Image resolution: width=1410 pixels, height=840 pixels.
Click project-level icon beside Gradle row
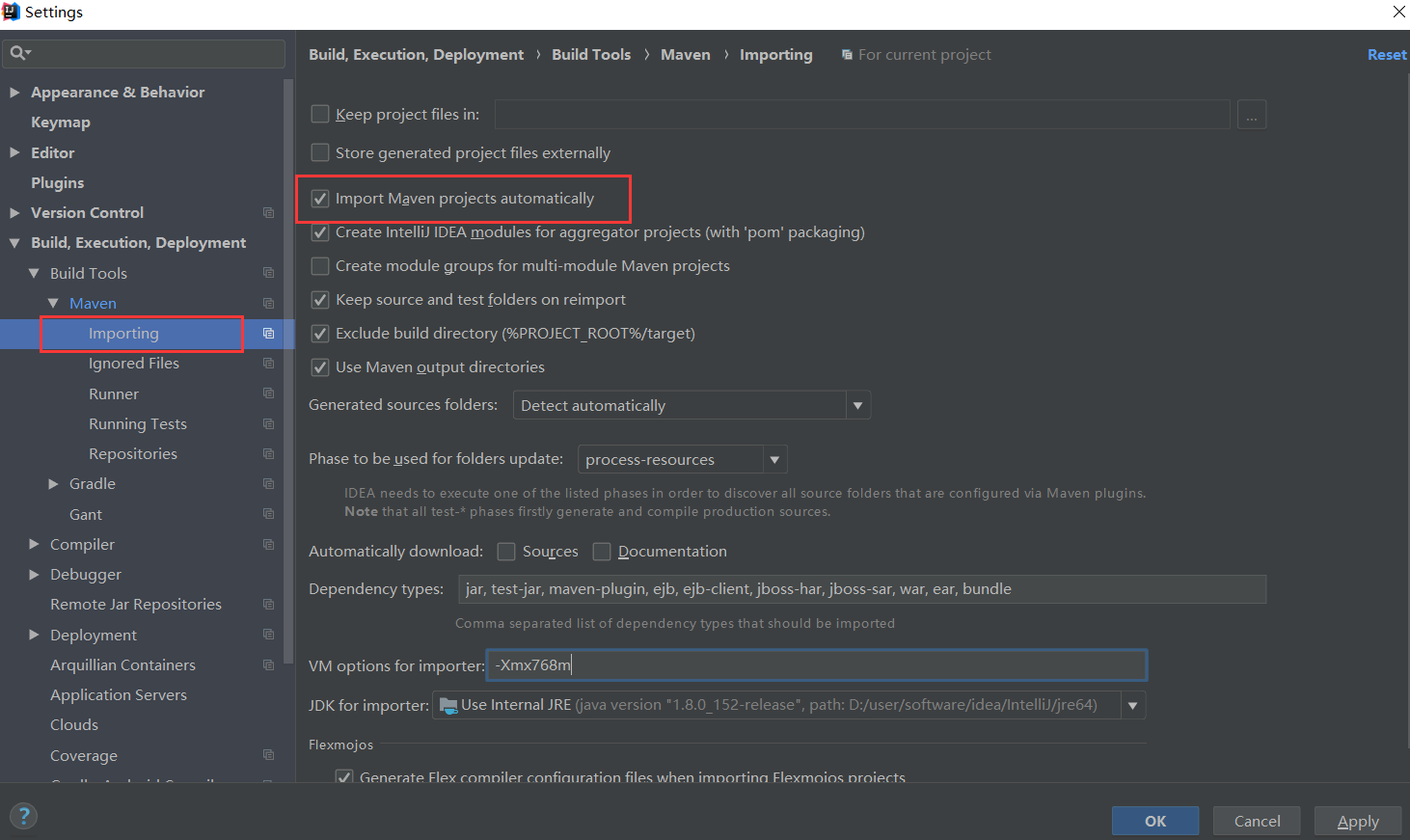[269, 484]
